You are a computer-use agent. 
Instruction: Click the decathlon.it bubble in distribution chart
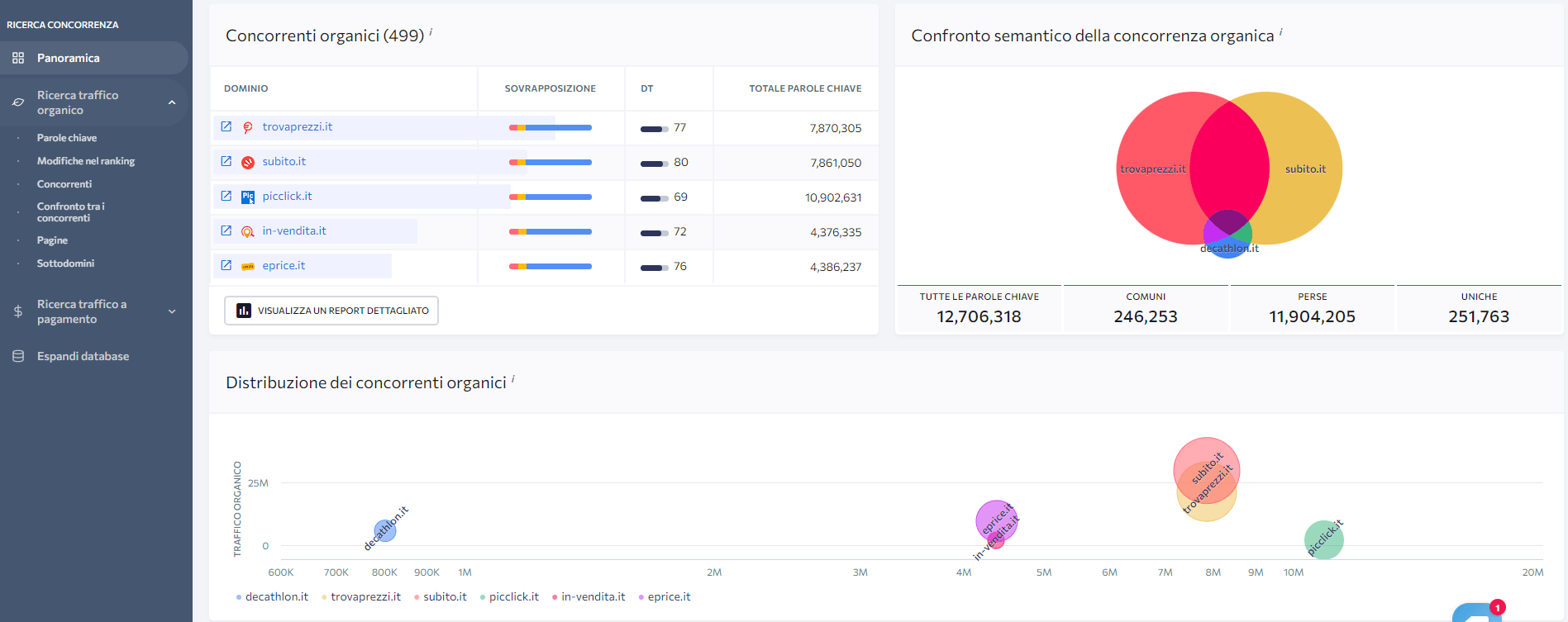(385, 530)
